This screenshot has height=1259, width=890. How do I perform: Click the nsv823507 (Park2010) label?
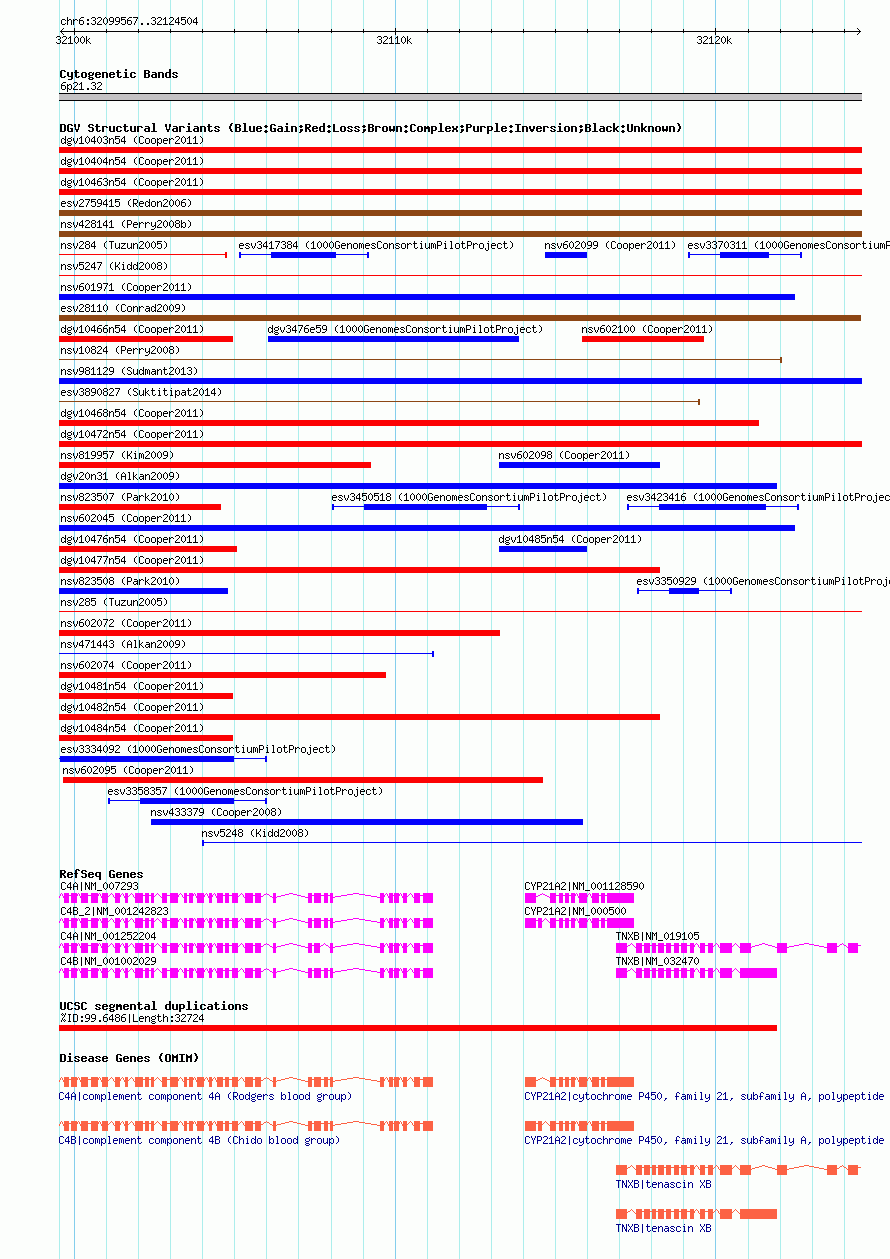(120, 497)
